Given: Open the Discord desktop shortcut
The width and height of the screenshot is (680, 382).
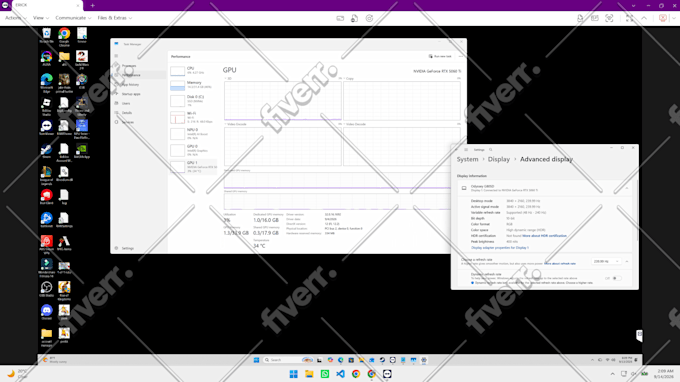Looking at the screenshot, I should pos(46,312).
